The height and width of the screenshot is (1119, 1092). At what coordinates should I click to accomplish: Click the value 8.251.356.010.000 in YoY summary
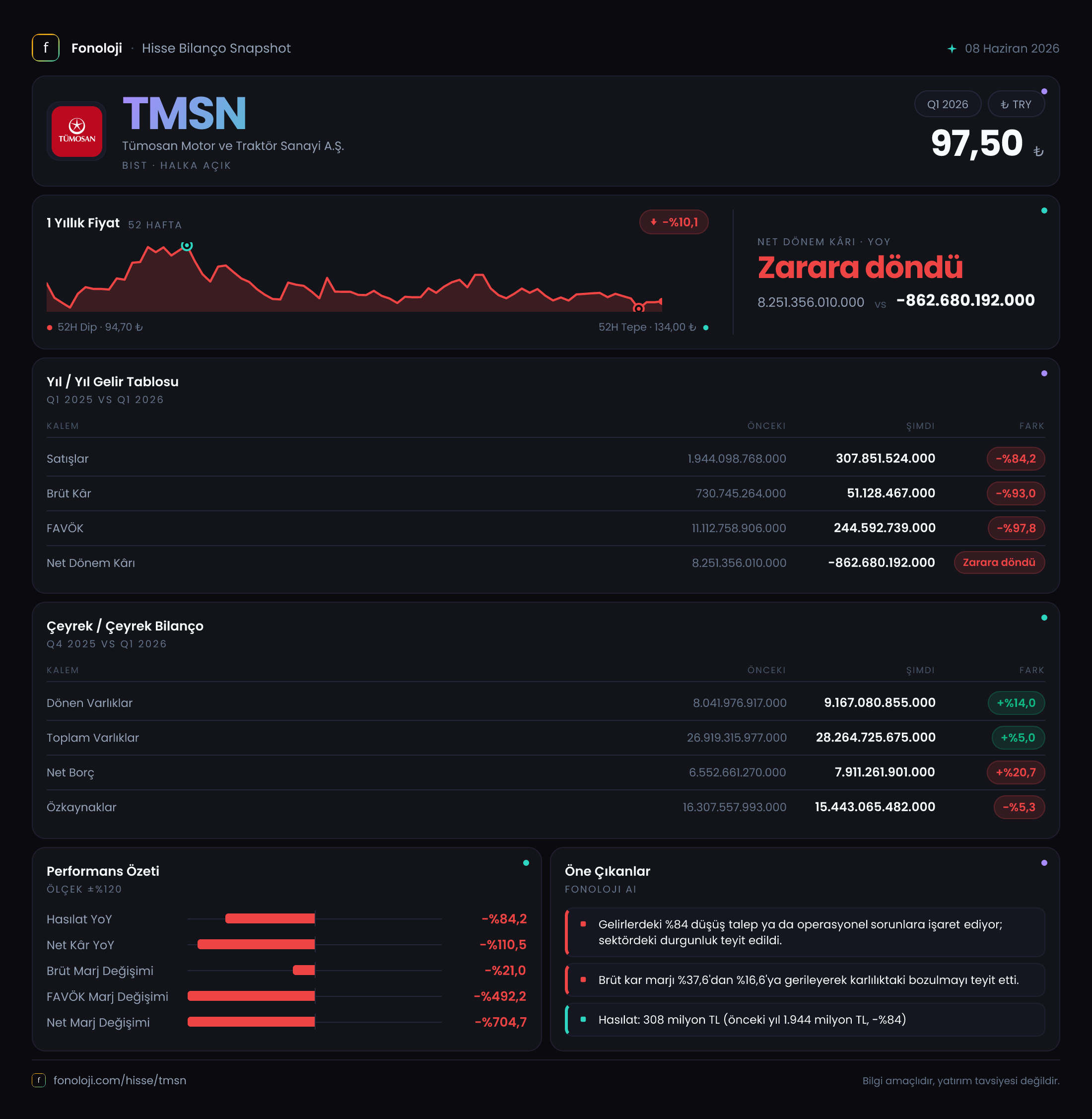coord(811,302)
